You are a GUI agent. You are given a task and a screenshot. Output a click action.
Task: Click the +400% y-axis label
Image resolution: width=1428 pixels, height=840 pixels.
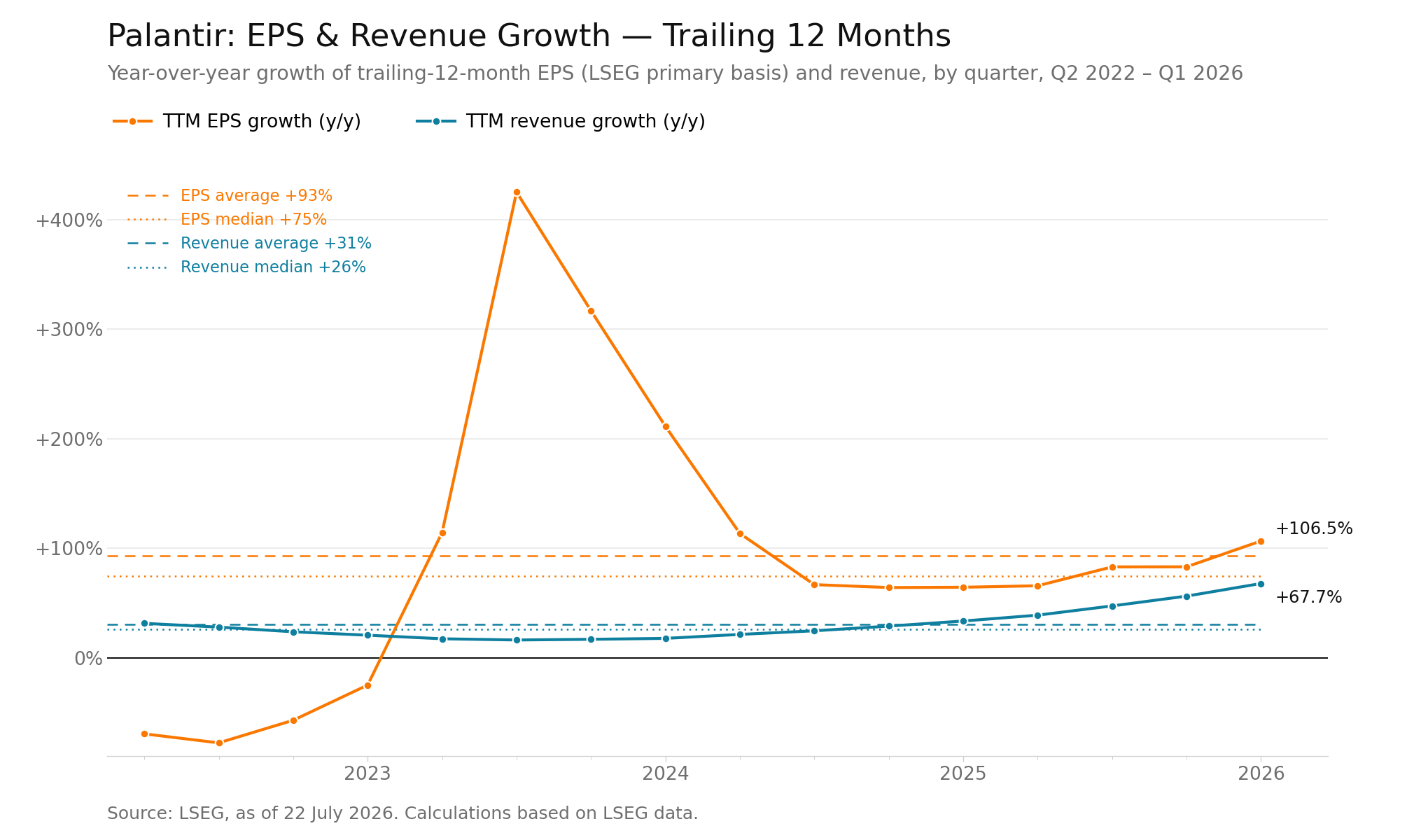pos(69,220)
